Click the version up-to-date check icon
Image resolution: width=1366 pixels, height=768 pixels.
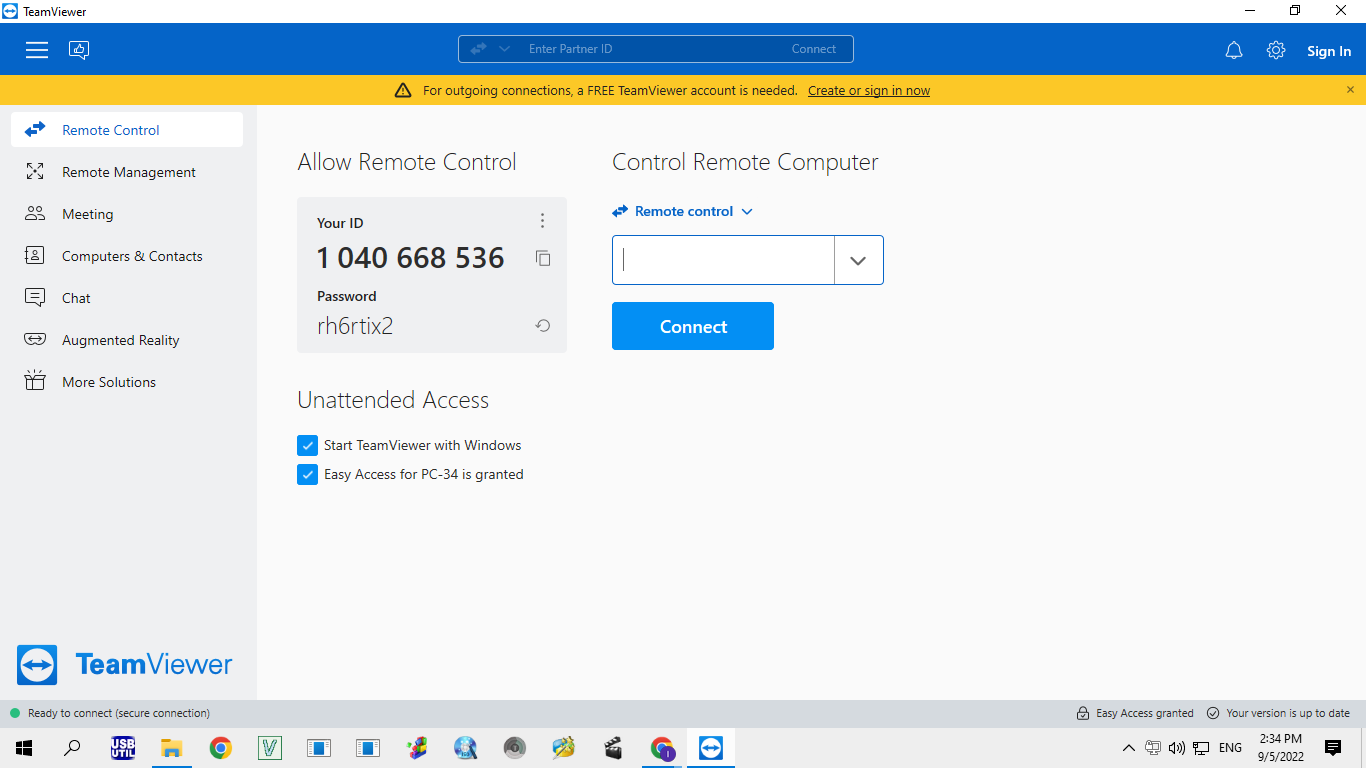coord(1213,713)
